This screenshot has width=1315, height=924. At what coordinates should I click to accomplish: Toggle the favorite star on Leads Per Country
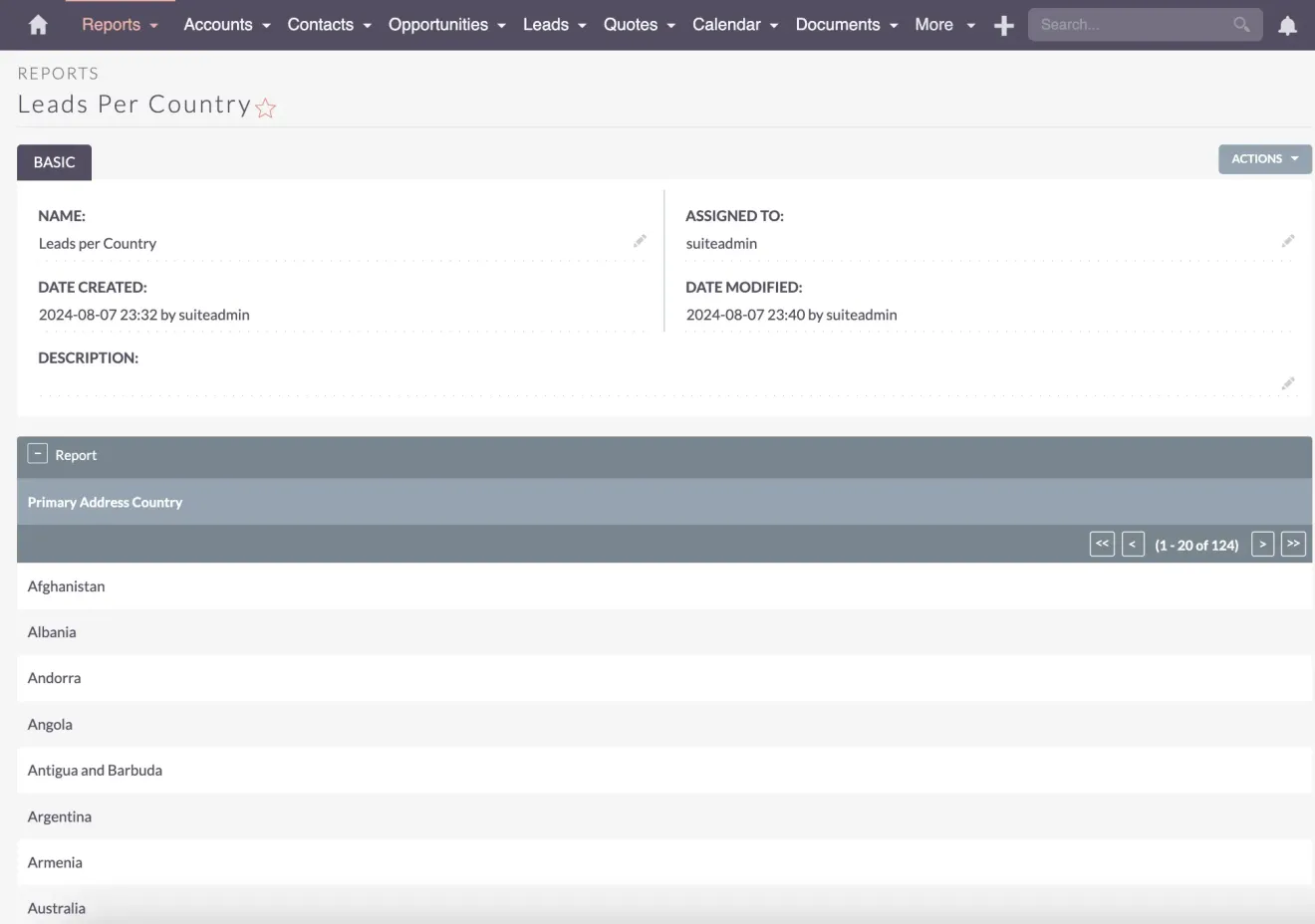[265, 108]
